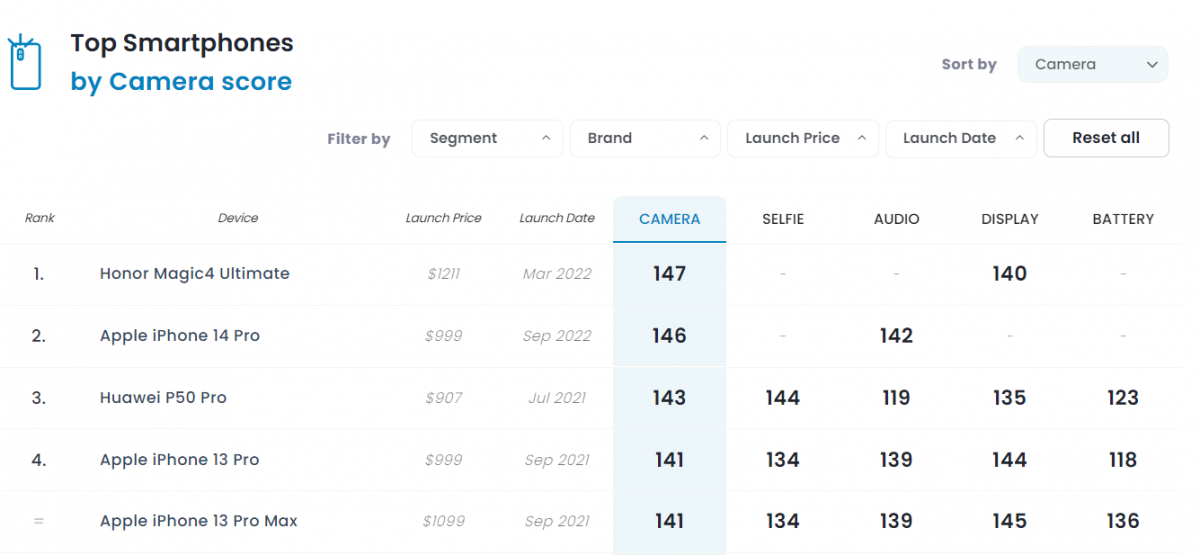The image size is (1200, 555).
Task: Open the Launch Date filter
Action: tap(960, 139)
